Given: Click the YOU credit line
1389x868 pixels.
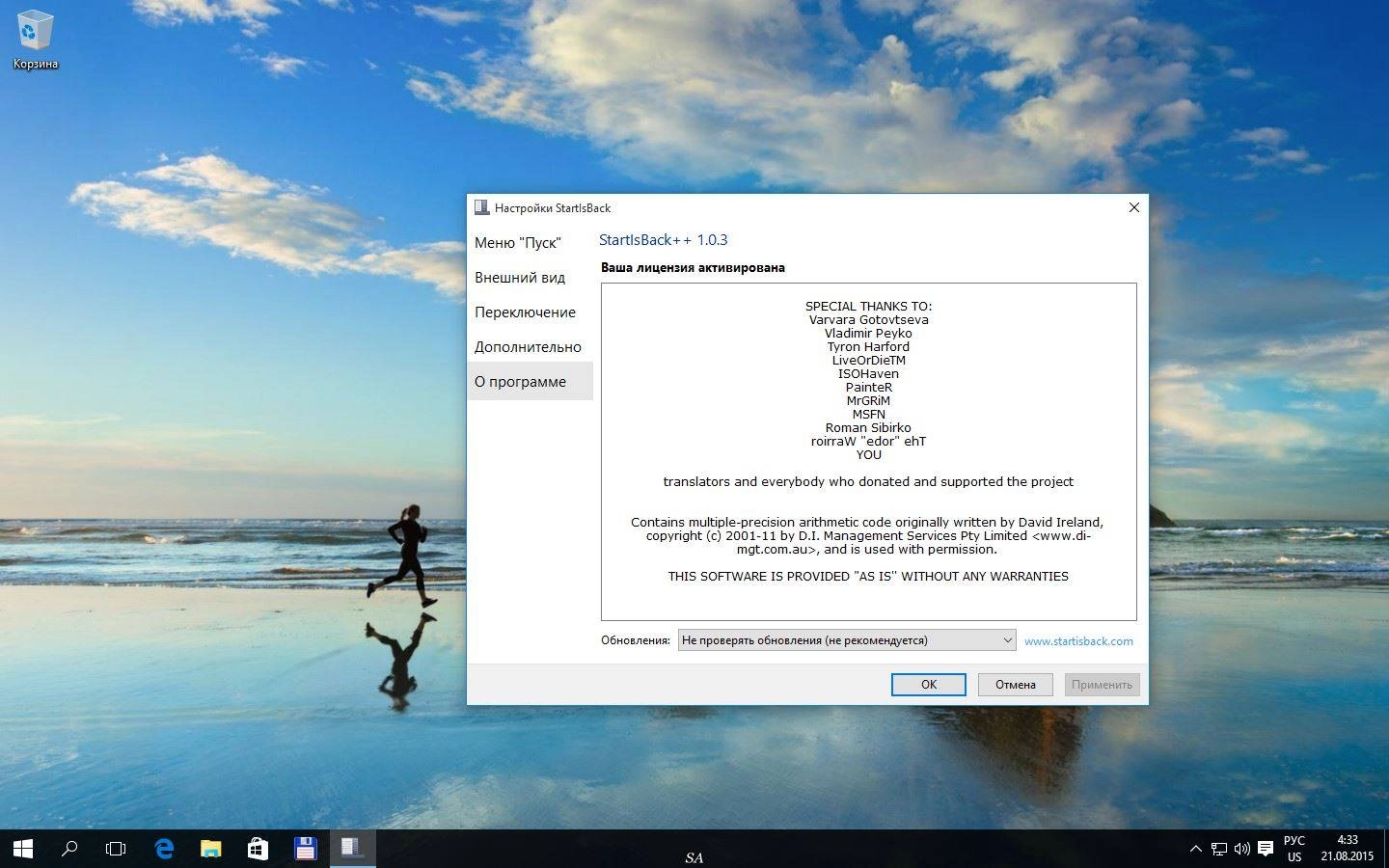Looking at the screenshot, I should pos(869,455).
